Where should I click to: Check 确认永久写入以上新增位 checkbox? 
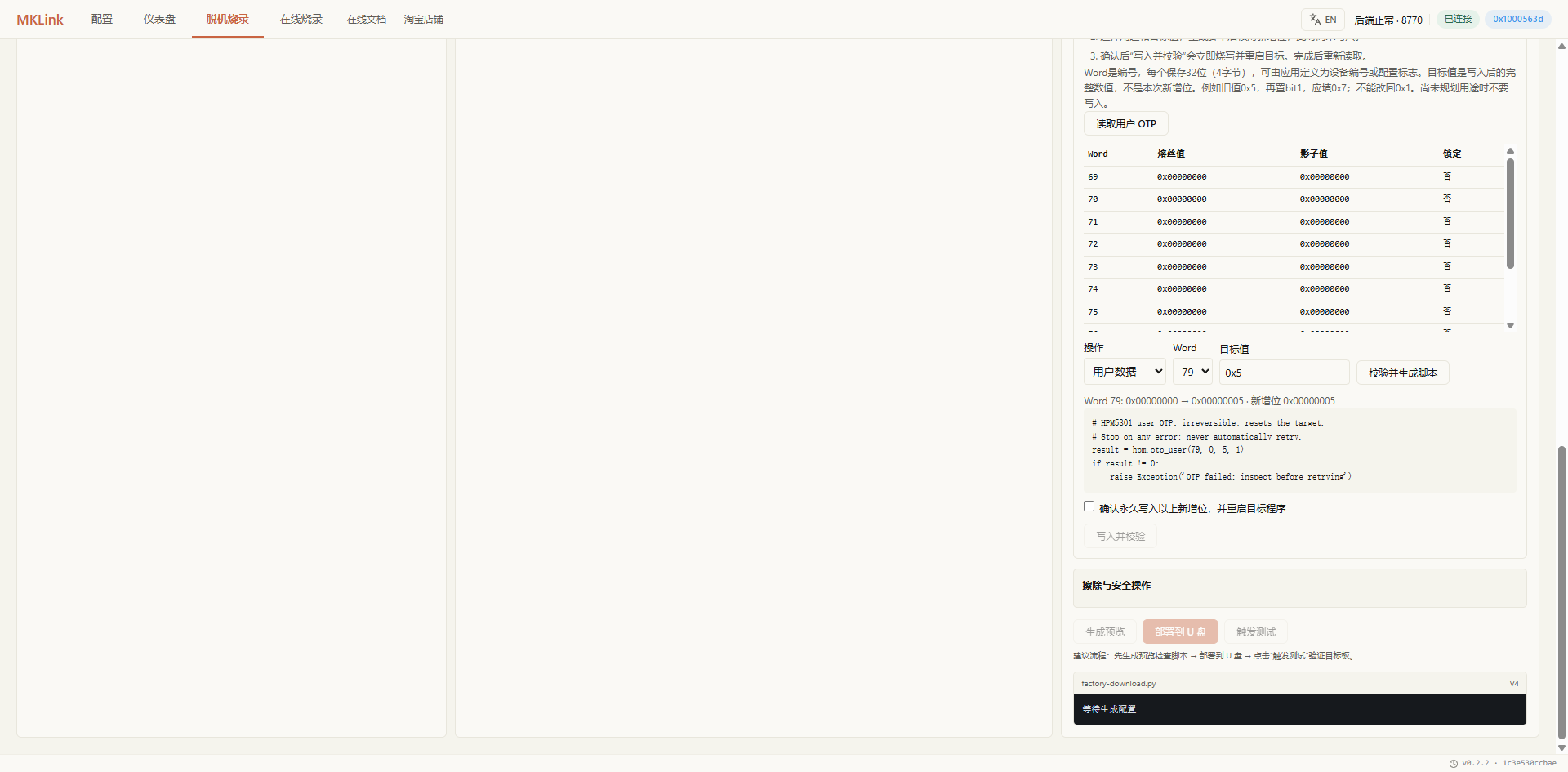point(1089,506)
